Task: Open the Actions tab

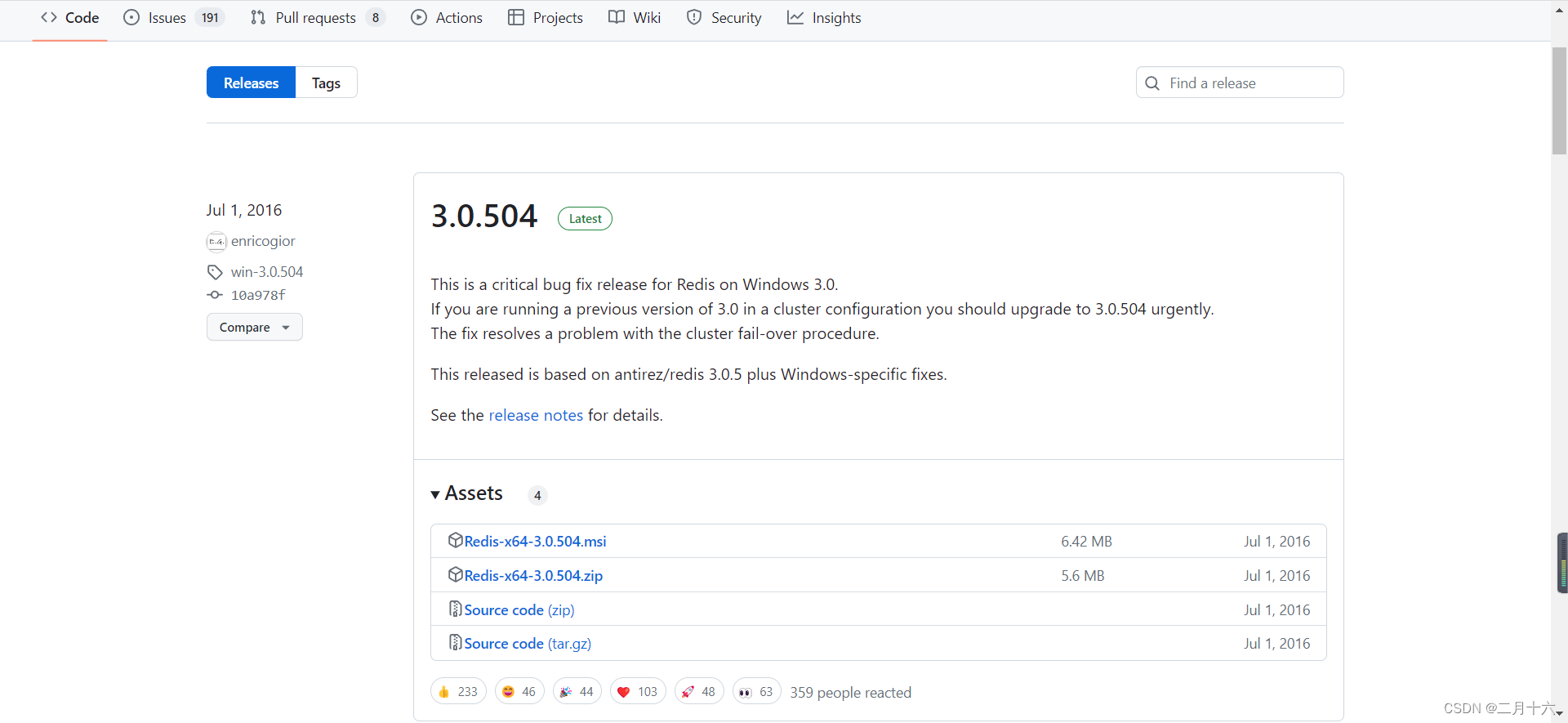Action: [x=447, y=18]
